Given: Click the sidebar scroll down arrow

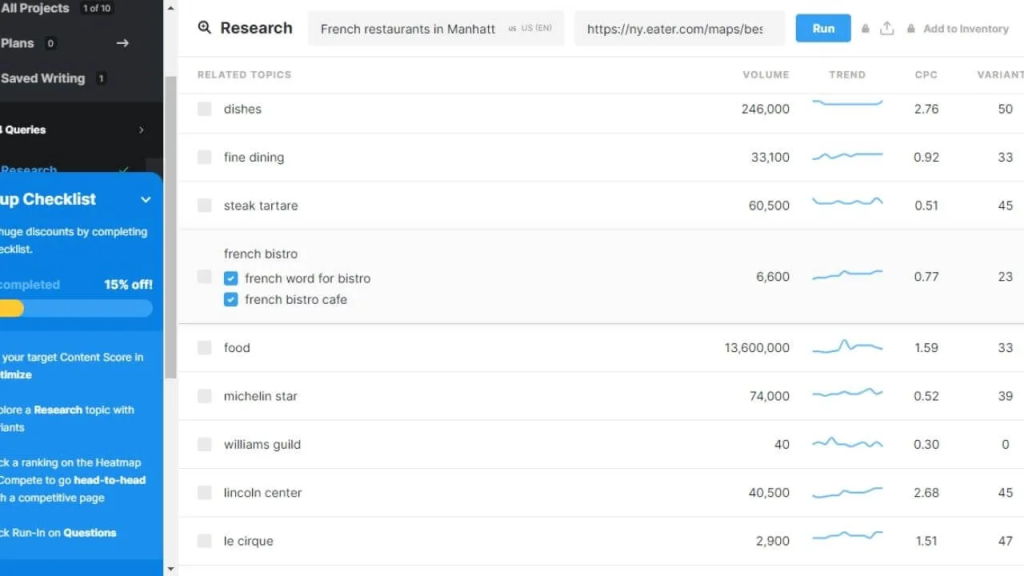Looking at the screenshot, I should click(x=170, y=569).
